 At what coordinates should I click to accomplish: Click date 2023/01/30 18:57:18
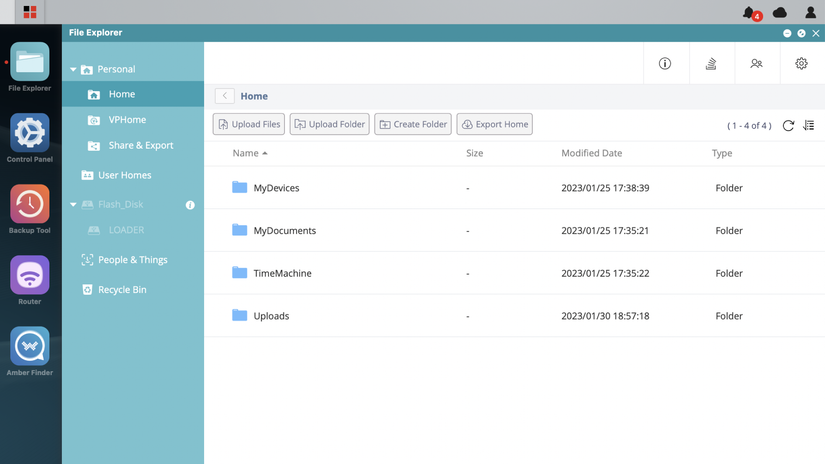click(x=605, y=316)
